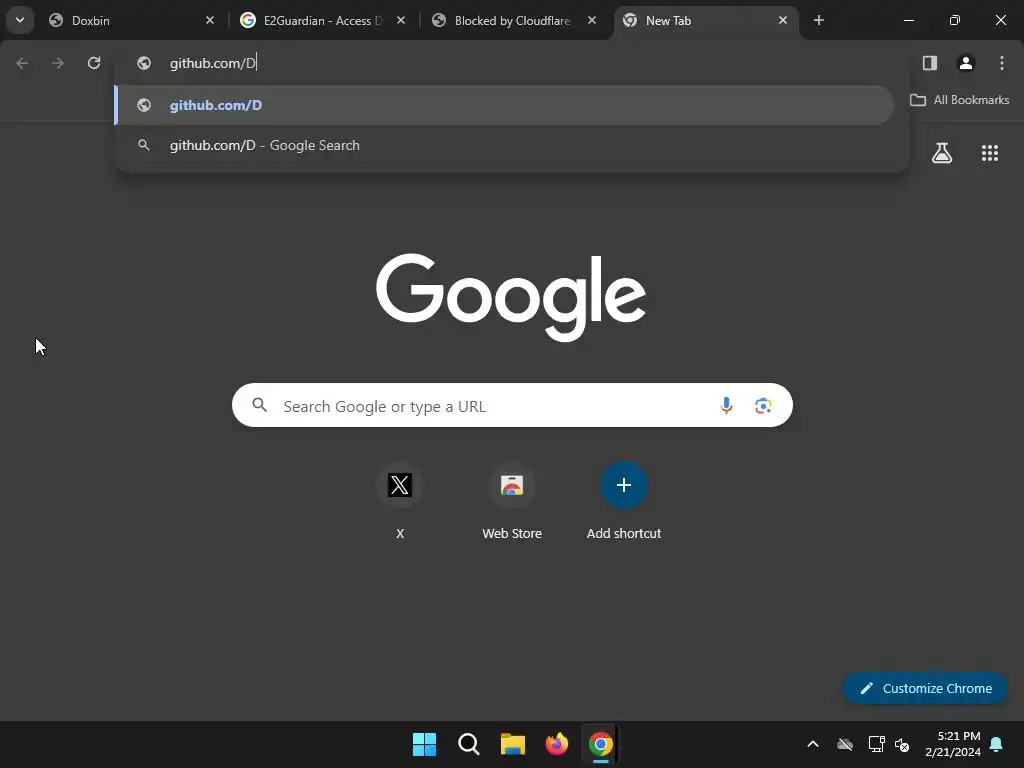Click the address bar containing github.com/D

click(511, 63)
